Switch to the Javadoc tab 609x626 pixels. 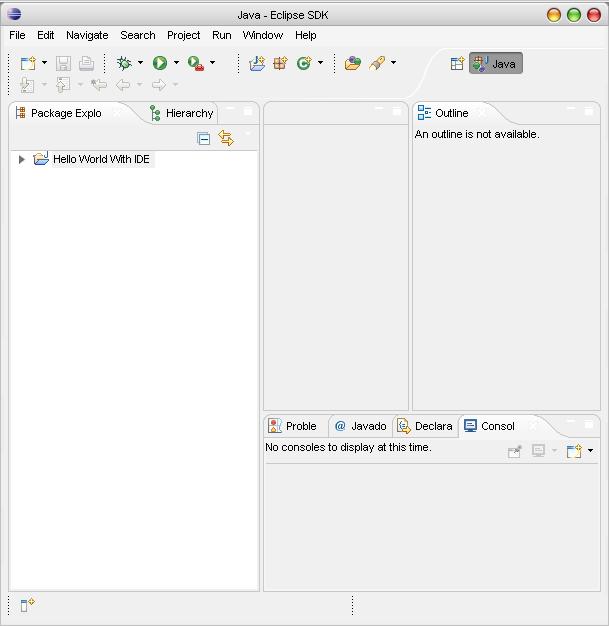(x=360, y=426)
